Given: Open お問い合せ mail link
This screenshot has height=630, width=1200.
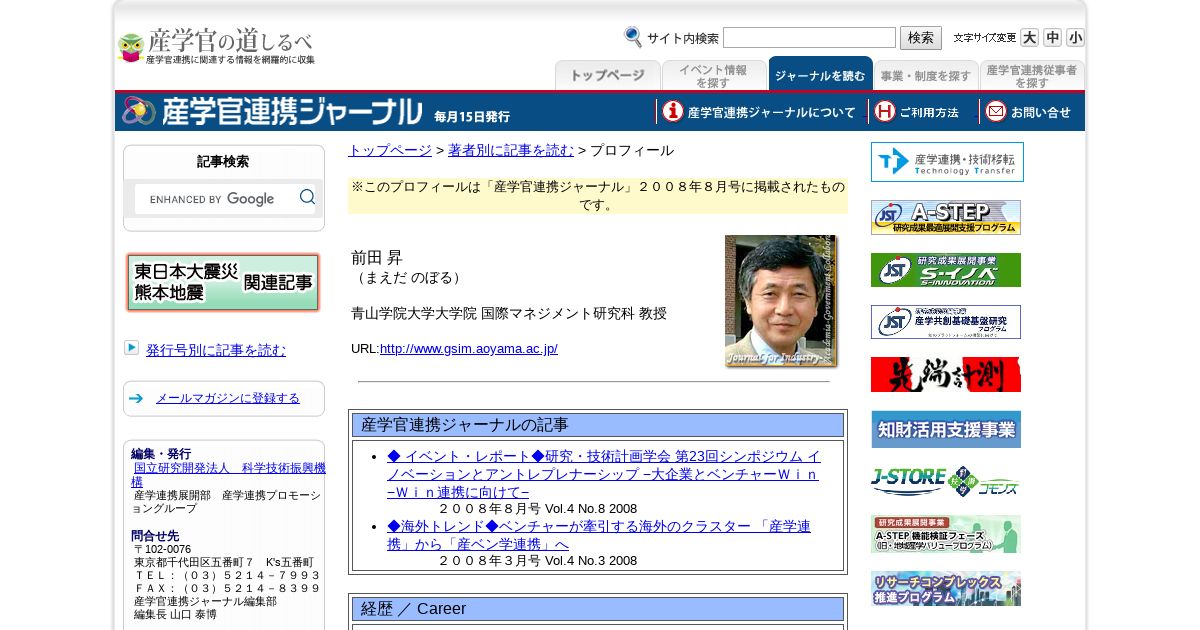Looking at the screenshot, I should (1028, 112).
